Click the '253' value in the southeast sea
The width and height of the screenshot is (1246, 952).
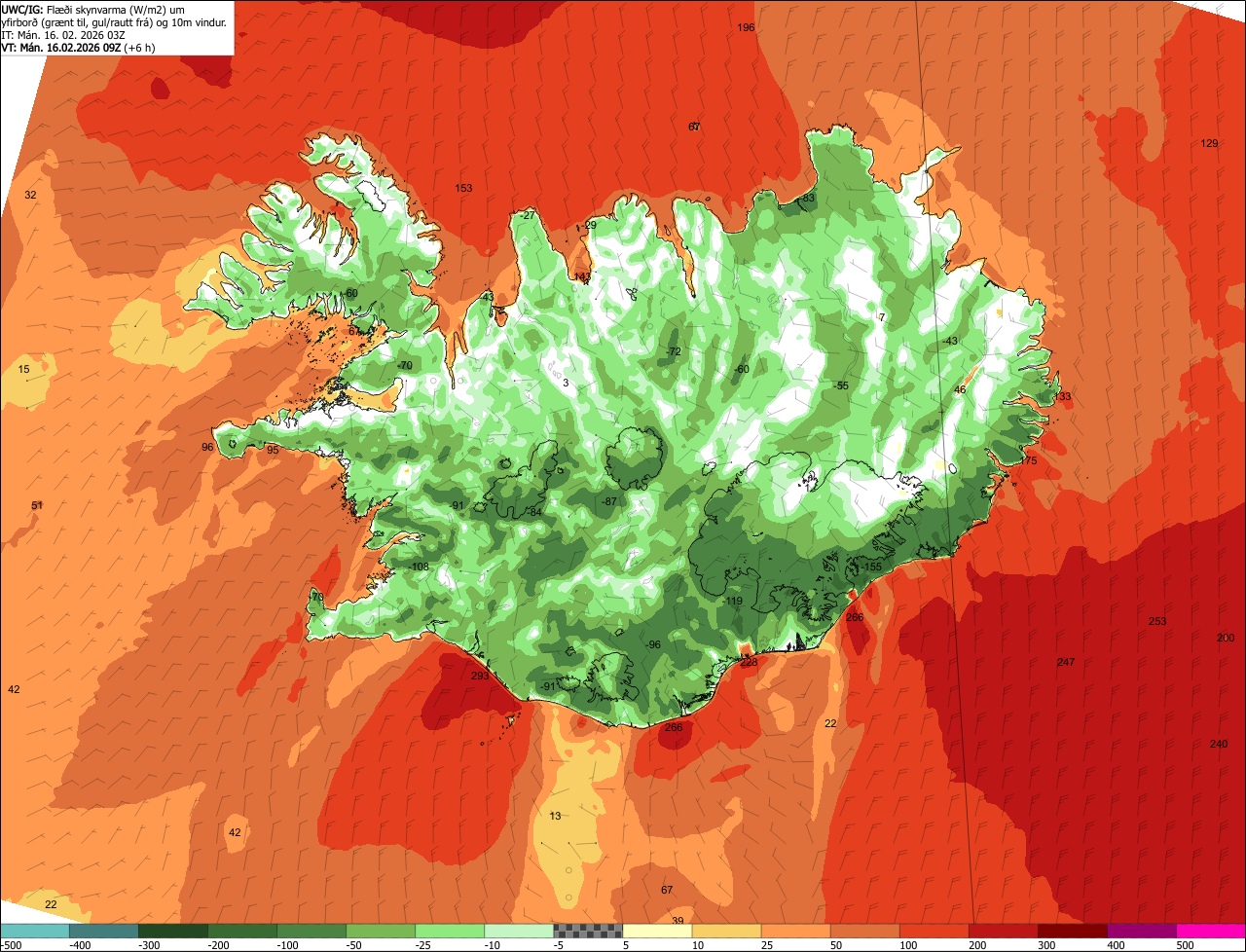click(1156, 621)
